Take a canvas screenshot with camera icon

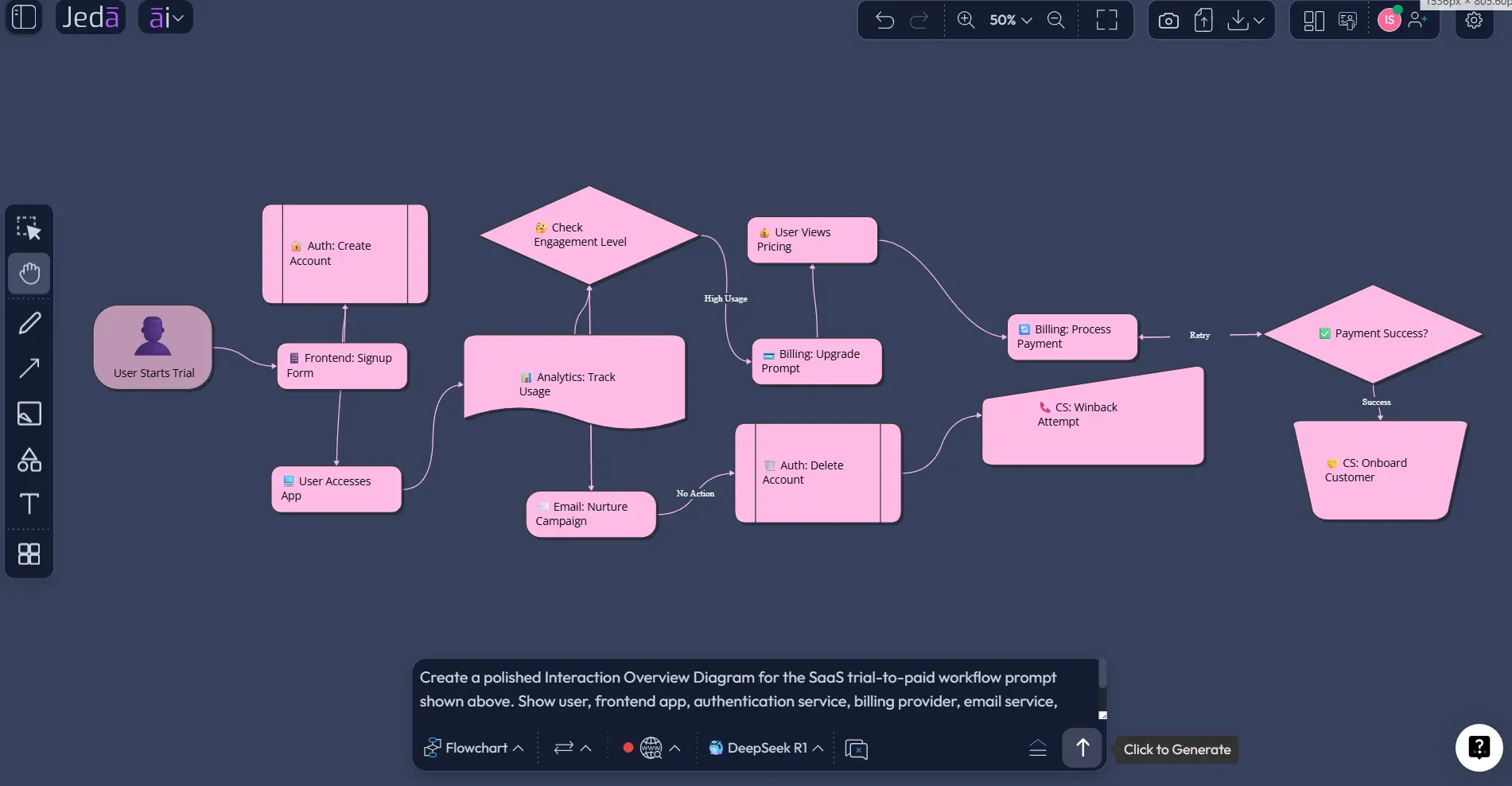coord(1168,21)
